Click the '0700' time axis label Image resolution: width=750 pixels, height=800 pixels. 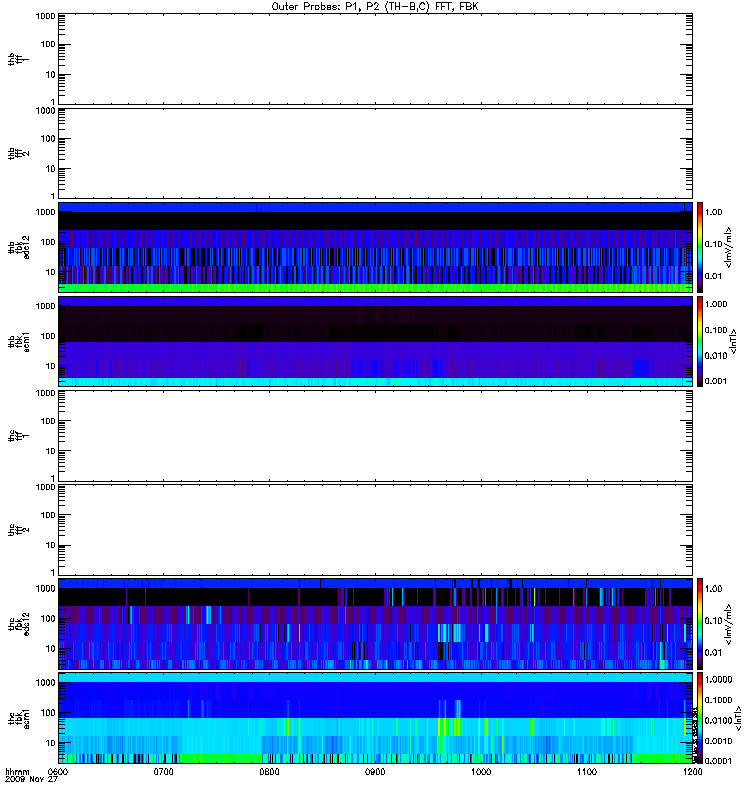[164, 772]
